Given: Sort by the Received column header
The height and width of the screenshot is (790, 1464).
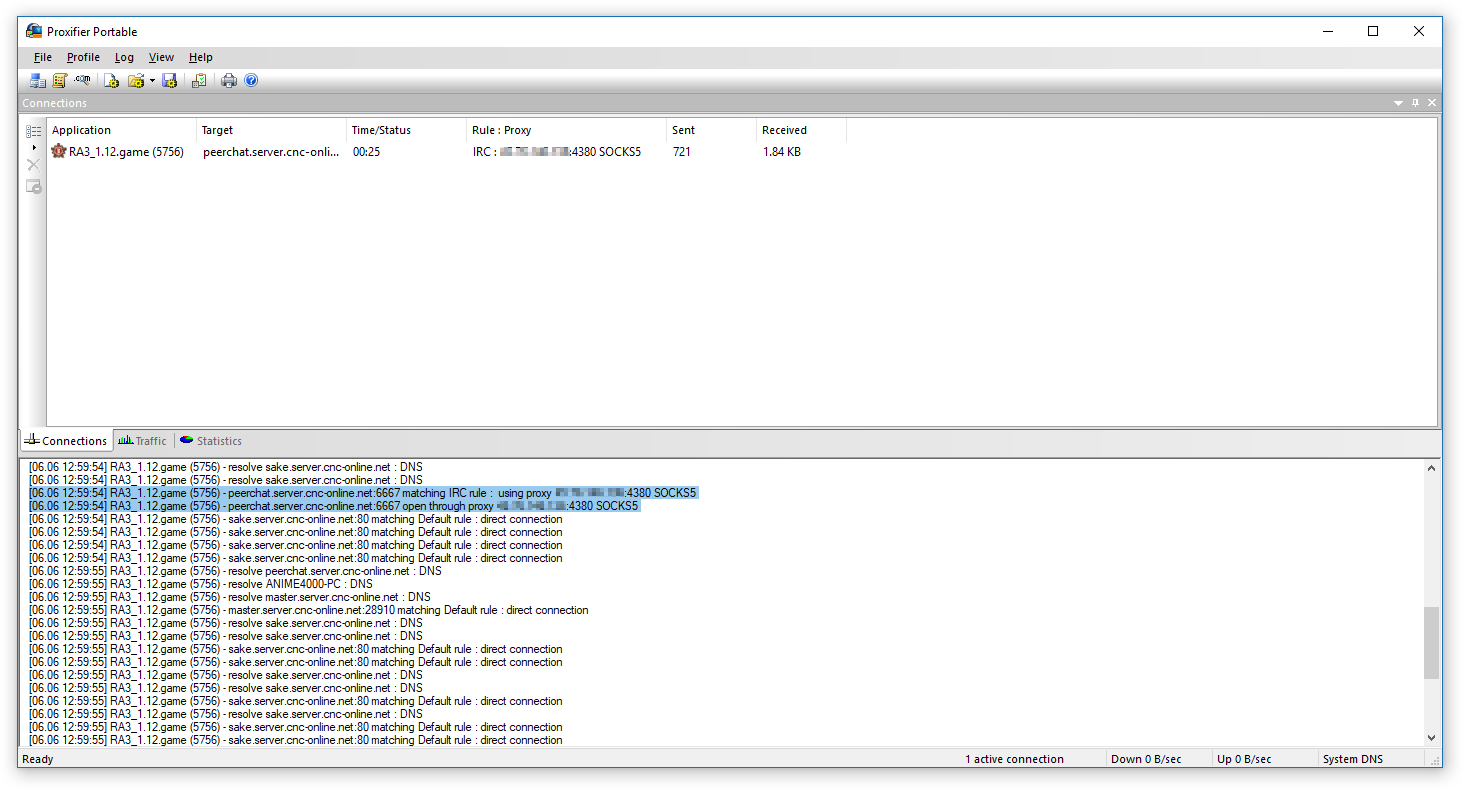Looking at the screenshot, I should point(802,130).
